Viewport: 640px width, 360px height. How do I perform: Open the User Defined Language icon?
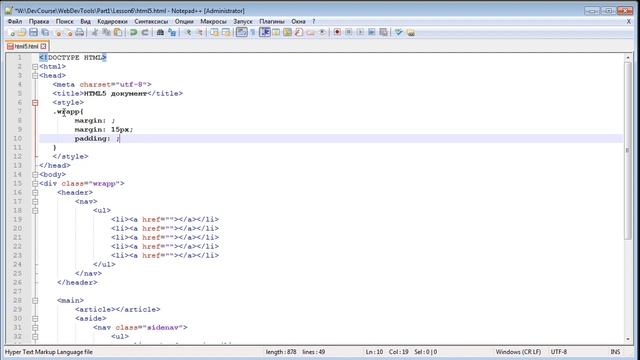click(x=276, y=32)
